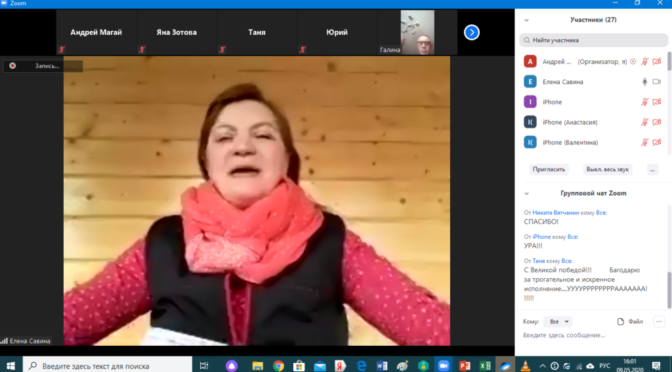This screenshot has width=672, height=372.
Task: Focus the Найти участника search field
Action: (x=594, y=40)
